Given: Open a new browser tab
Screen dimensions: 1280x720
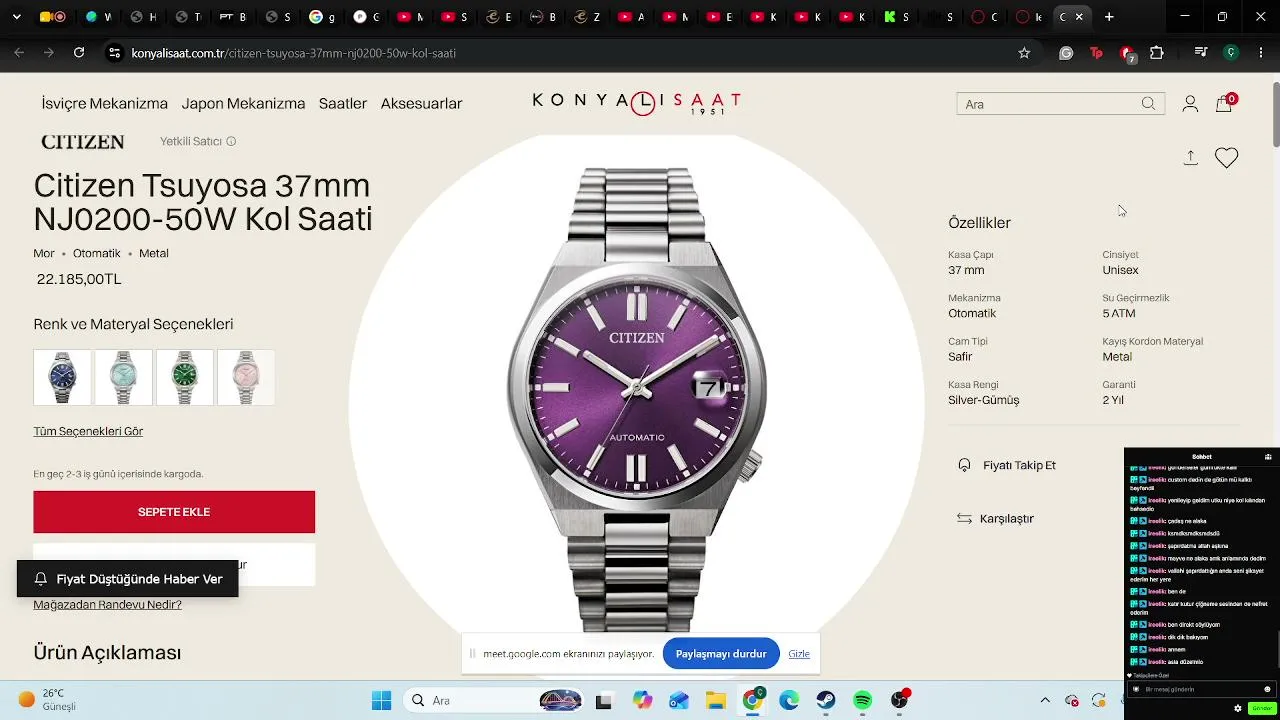Looking at the screenshot, I should pyautogui.click(x=1109, y=17).
